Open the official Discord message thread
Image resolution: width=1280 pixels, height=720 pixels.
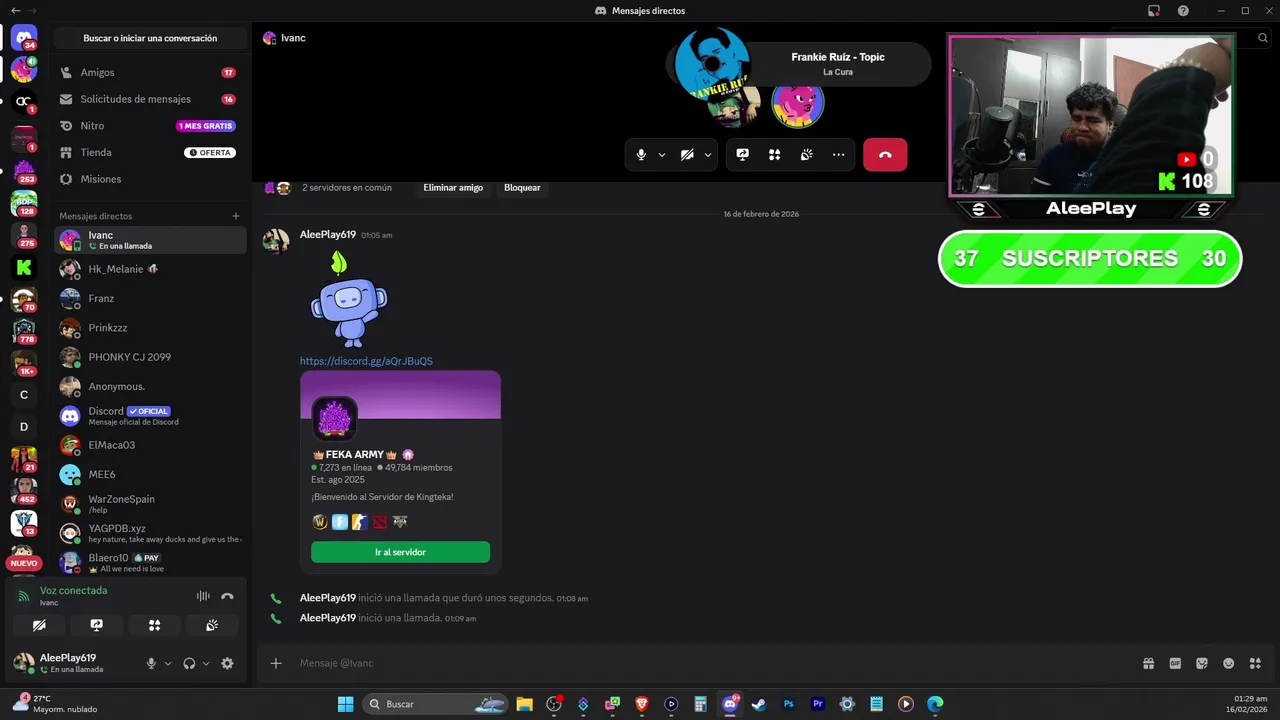click(x=150, y=416)
